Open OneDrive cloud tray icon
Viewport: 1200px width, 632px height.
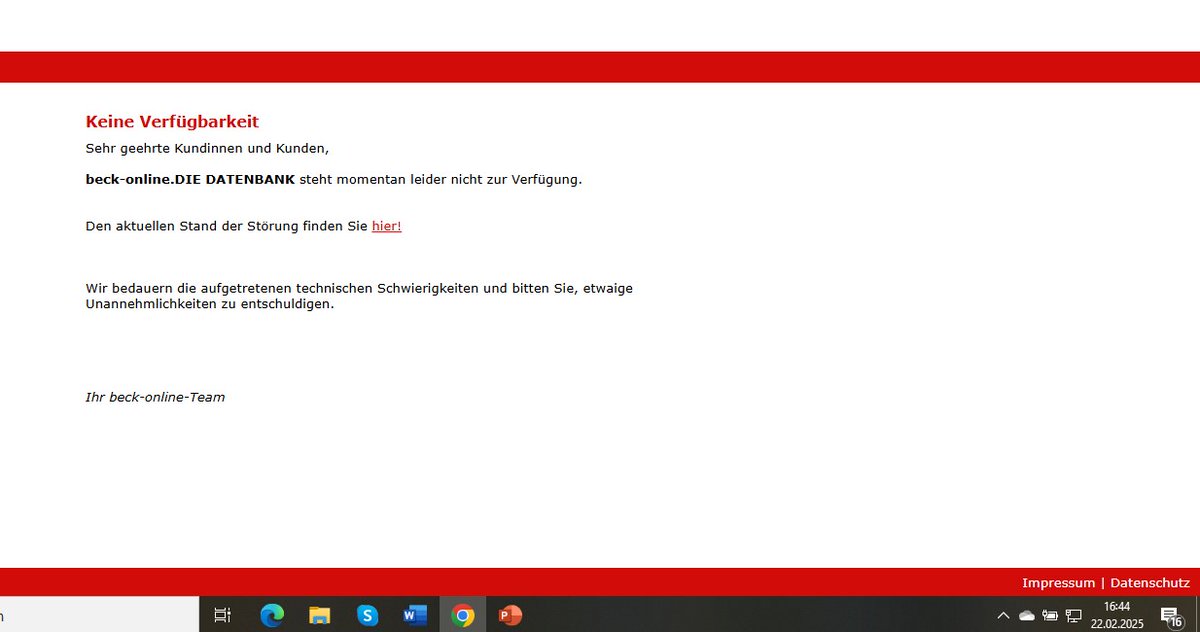(x=1027, y=615)
